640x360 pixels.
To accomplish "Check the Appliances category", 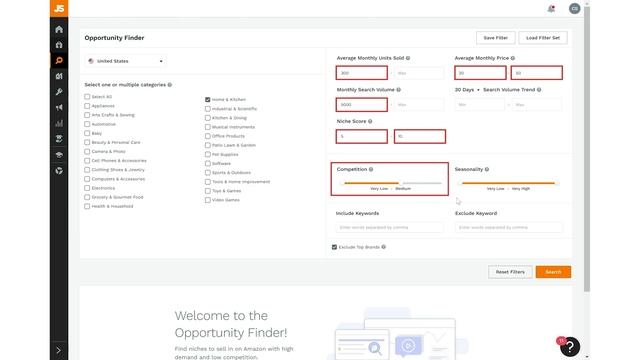I will [87, 106].
